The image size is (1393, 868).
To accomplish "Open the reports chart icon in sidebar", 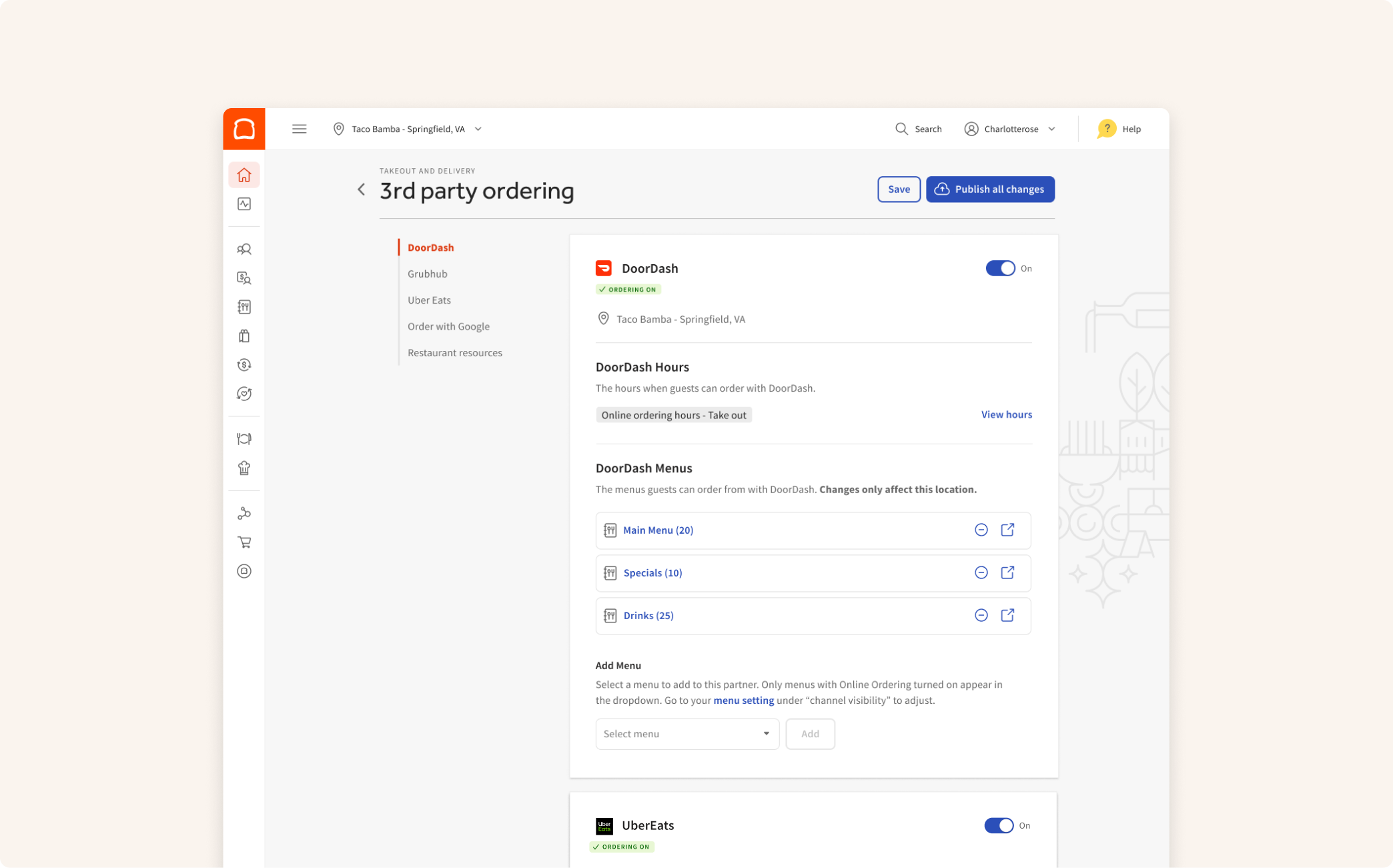I will [x=244, y=204].
